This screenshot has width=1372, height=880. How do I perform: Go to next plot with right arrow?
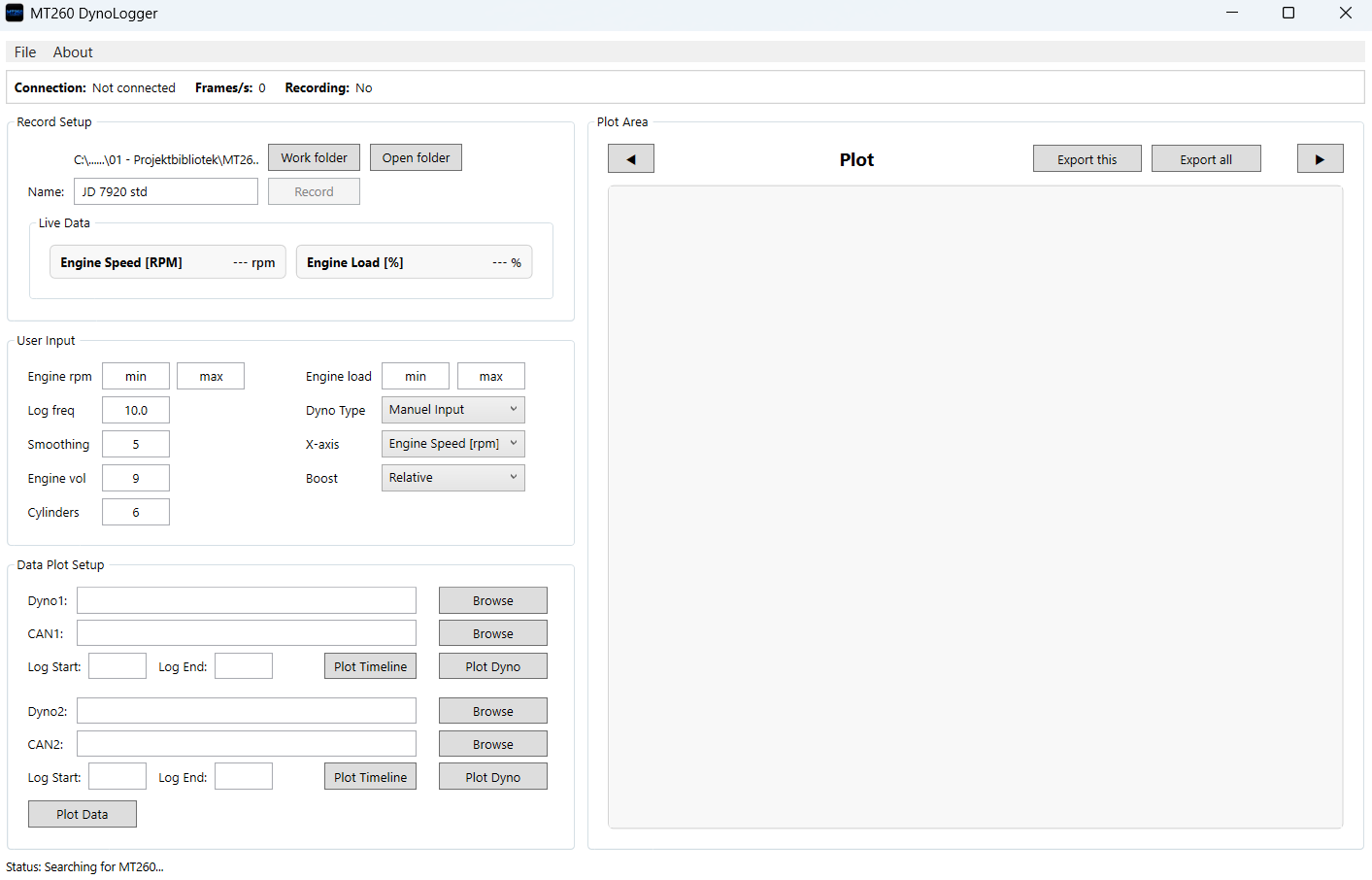coord(1320,158)
